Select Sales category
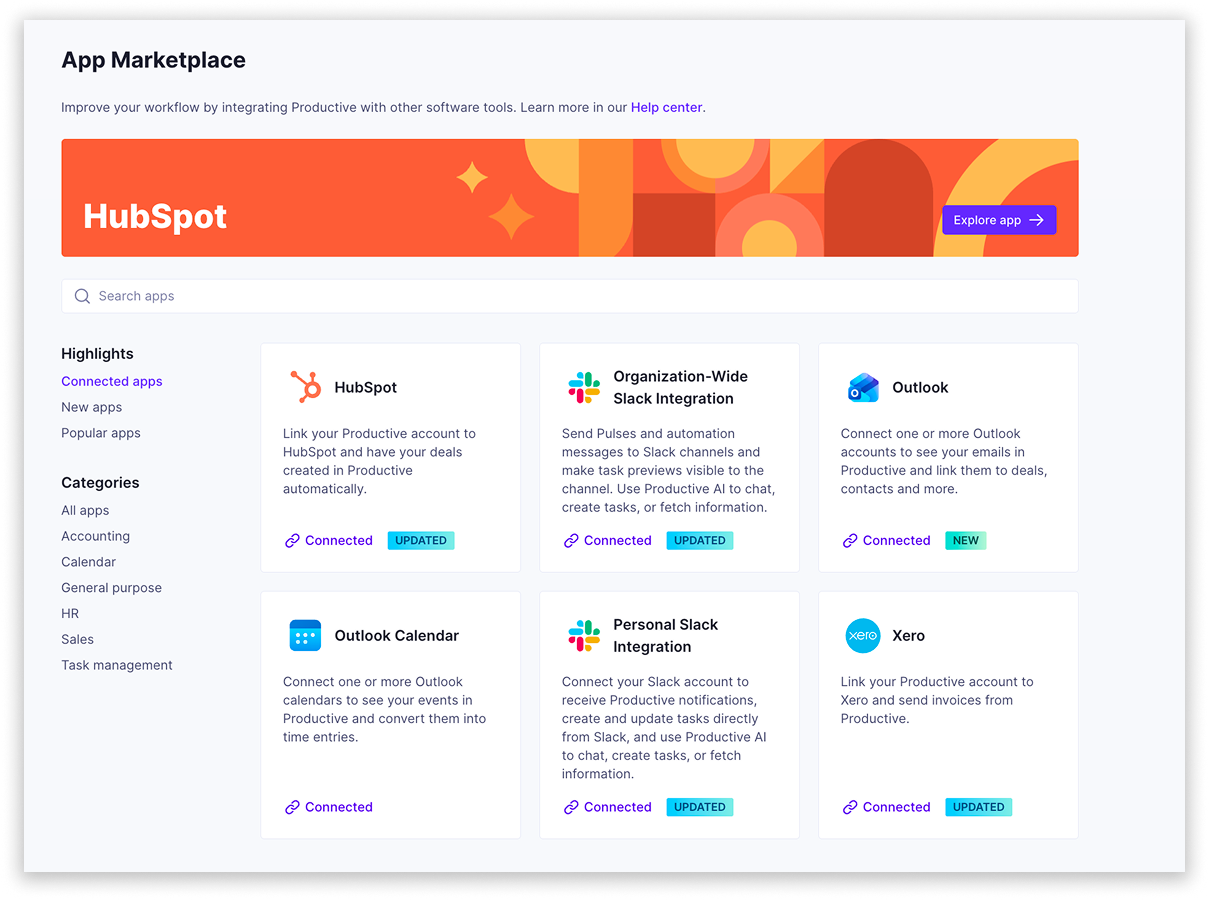1209x900 pixels. [x=77, y=639]
